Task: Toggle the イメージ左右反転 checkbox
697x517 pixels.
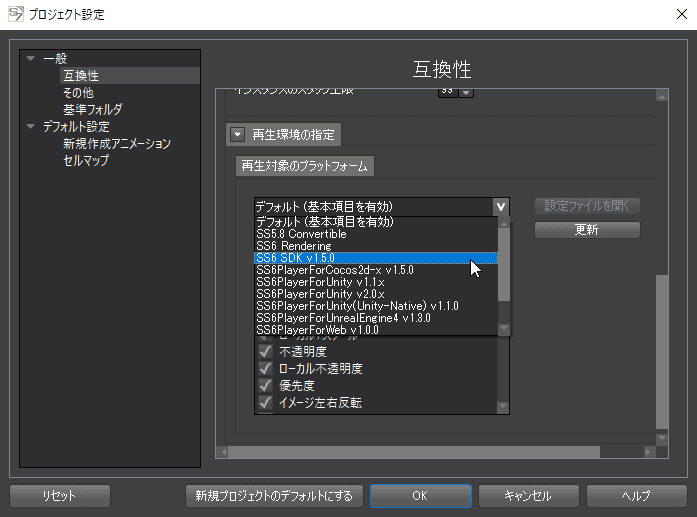Action: click(x=265, y=402)
